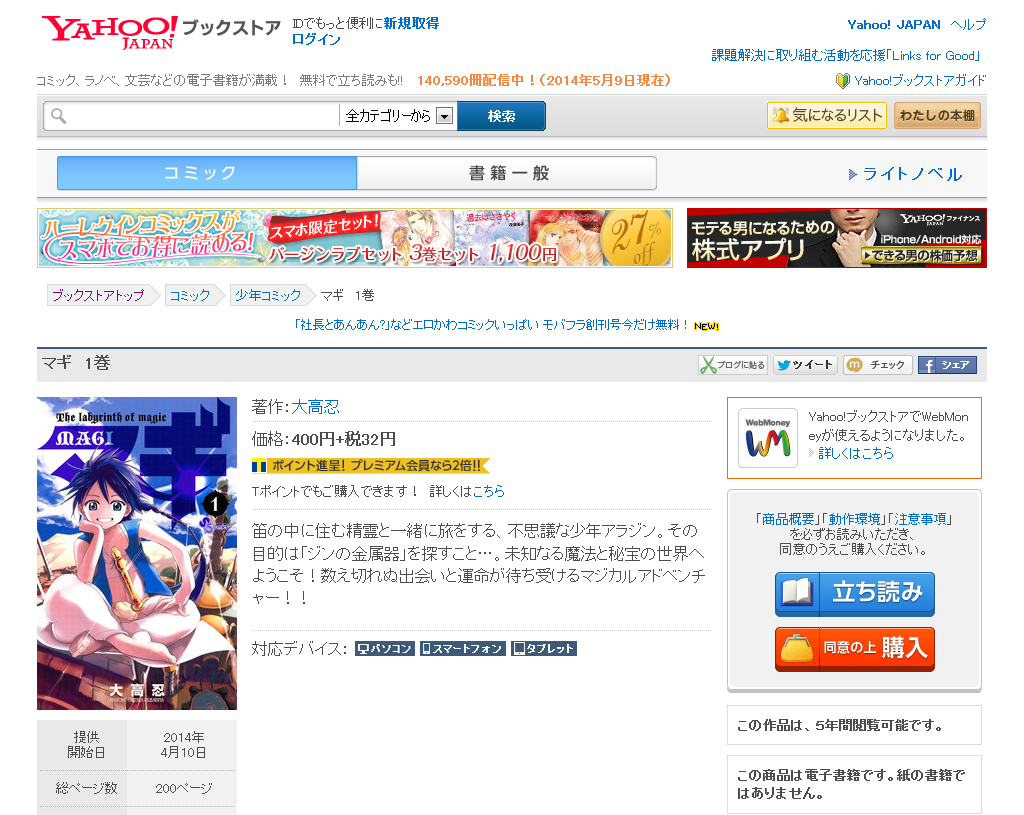Click the 価格:400円+税32円 text

324,439
